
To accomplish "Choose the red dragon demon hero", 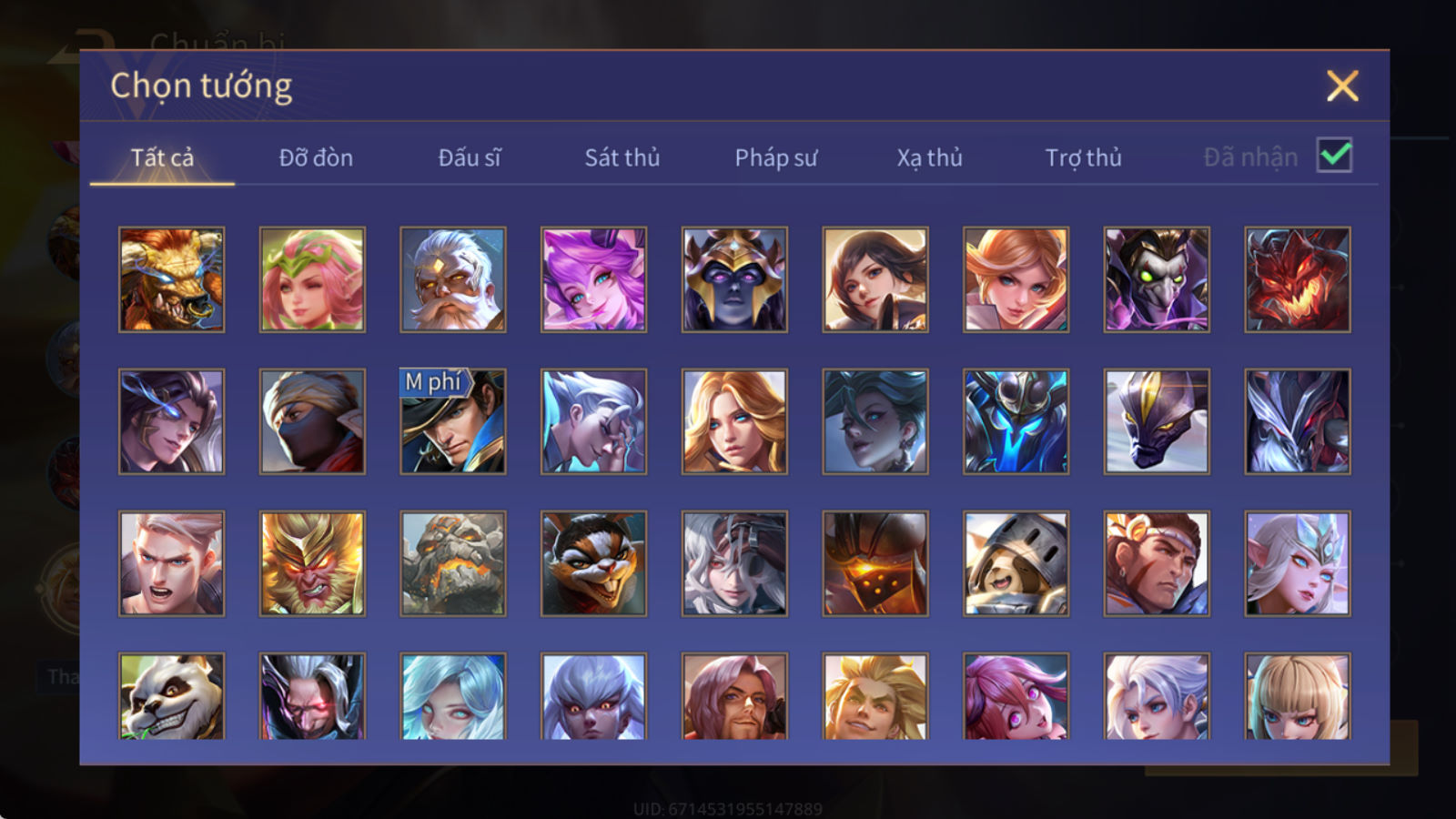I will [x=1298, y=279].
